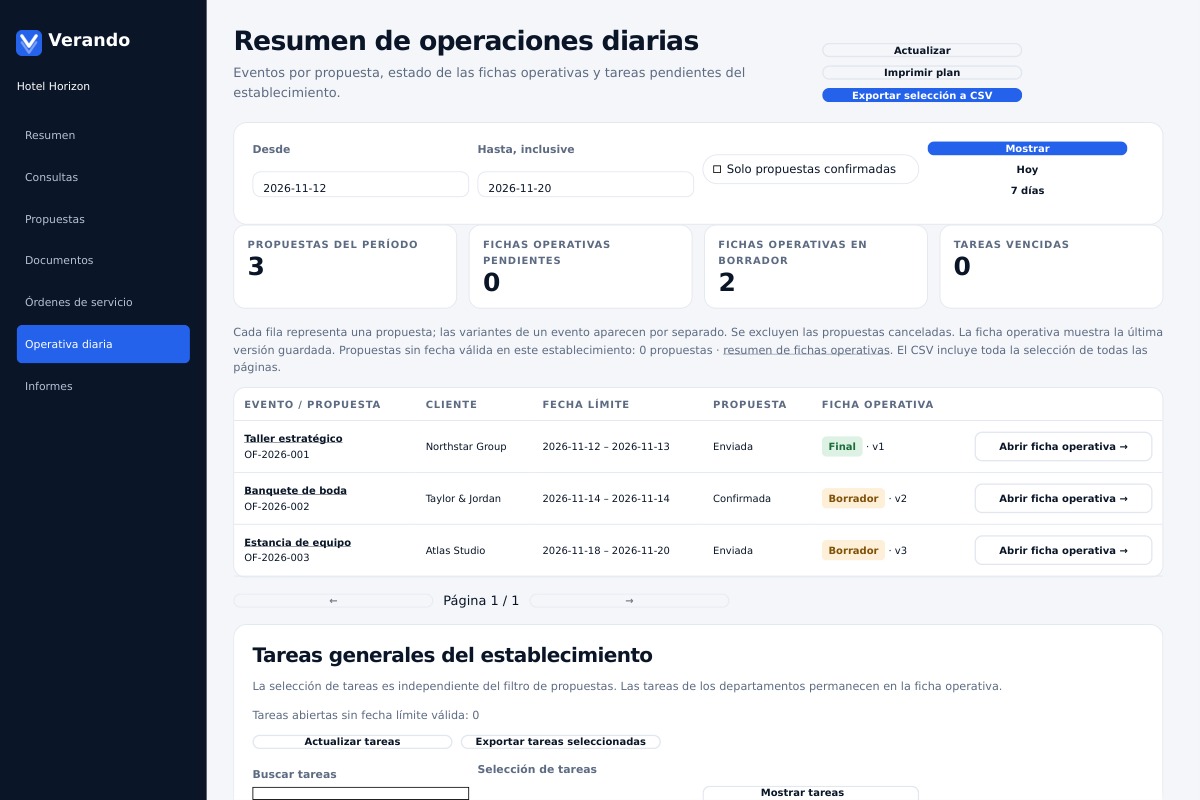1200x800 pixels.
Task: Select Operativa diaria in the sidebar
Action: click(x=103, y=344)
